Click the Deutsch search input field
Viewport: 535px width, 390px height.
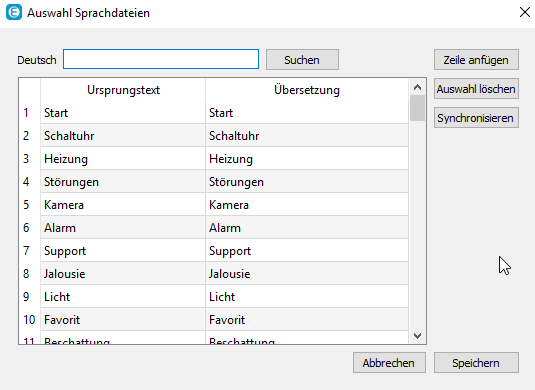(161, 59)
